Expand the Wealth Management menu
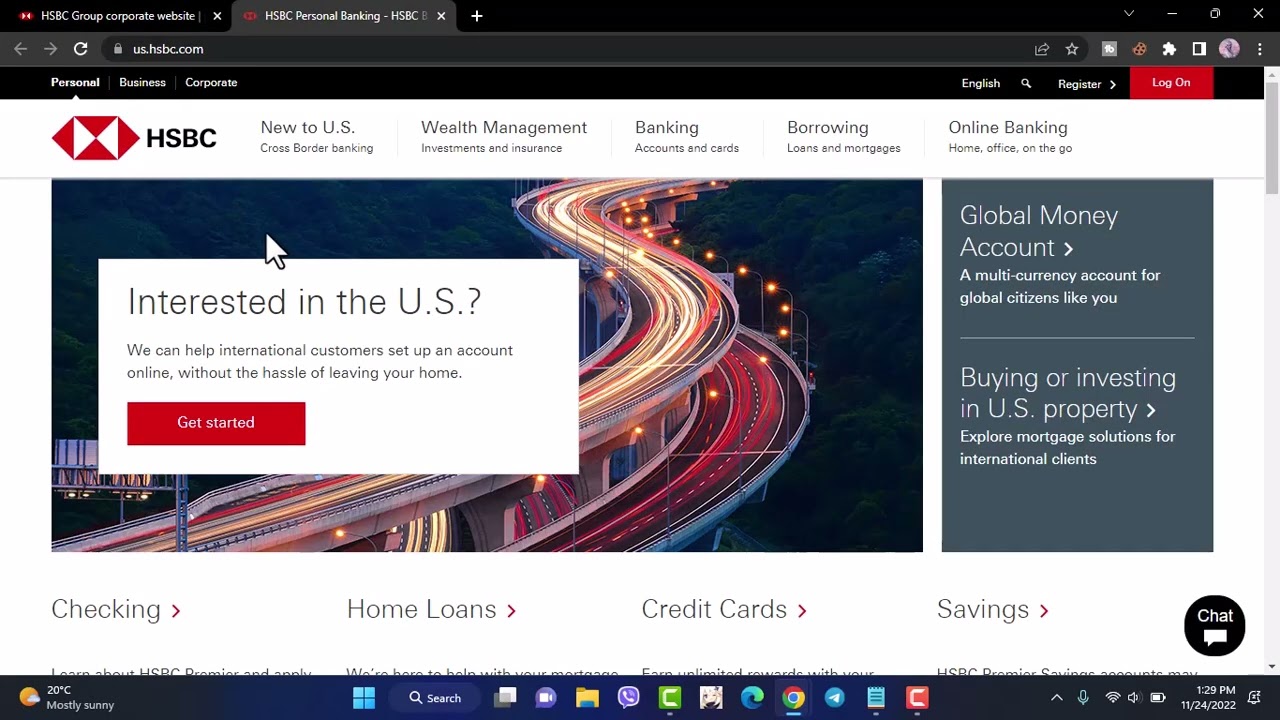The height and width of the screenshot is (720, 1280). (504, 137)
